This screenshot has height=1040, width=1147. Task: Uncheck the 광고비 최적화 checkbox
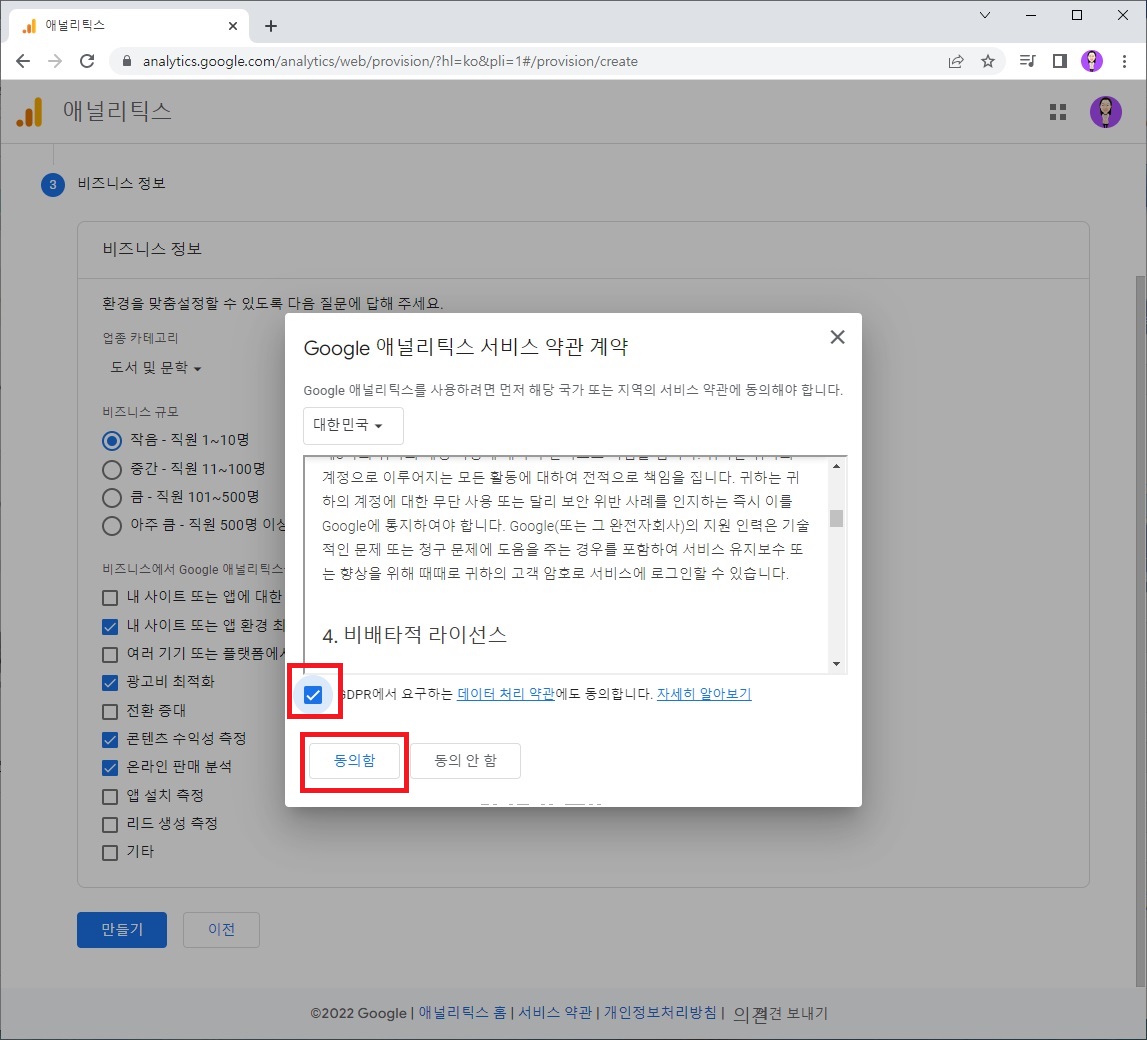[110, 683]
